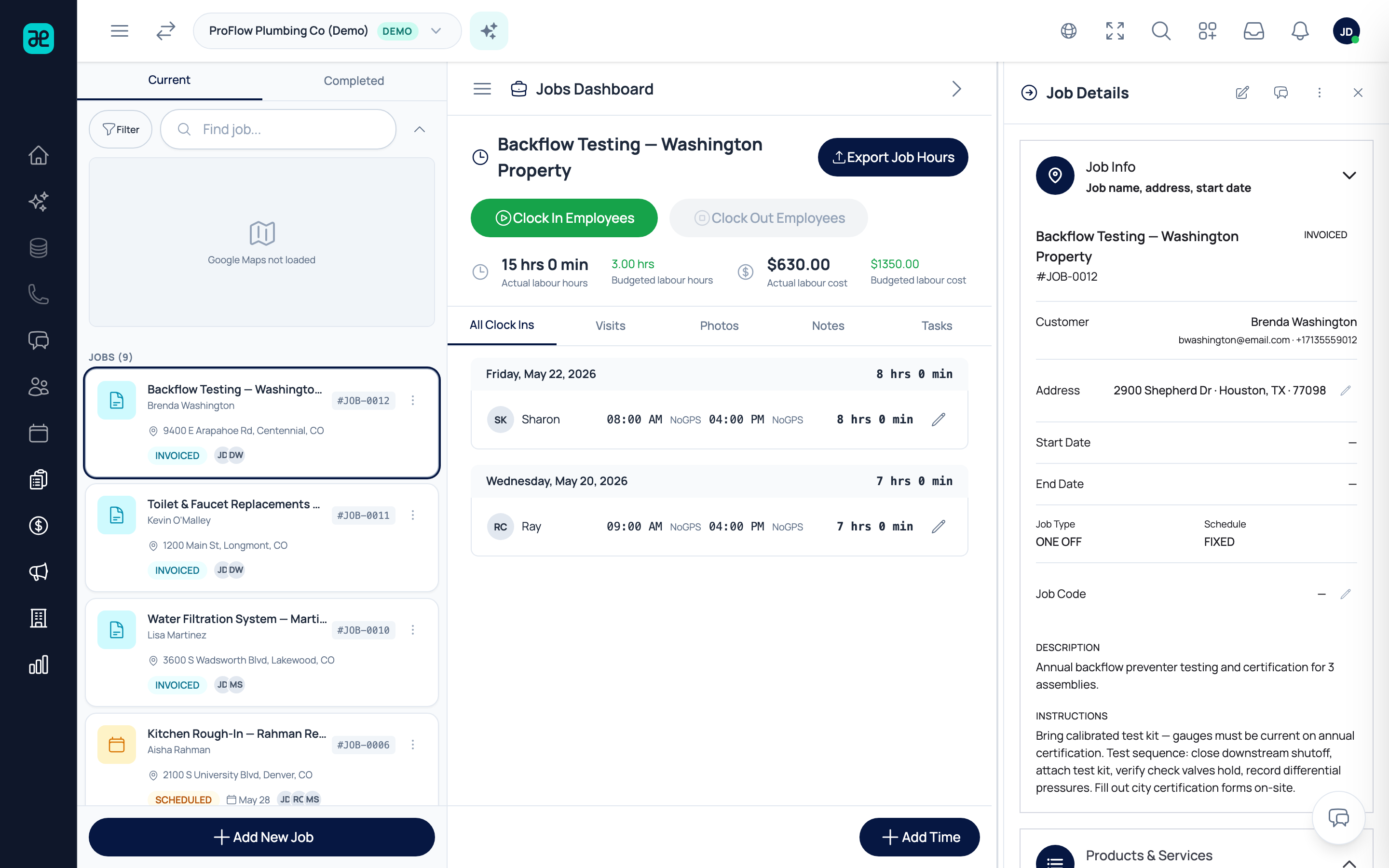Click the app logo in top-left
Image resolution: width=1389 pixels, height=868 pixels.
[39, 39]
